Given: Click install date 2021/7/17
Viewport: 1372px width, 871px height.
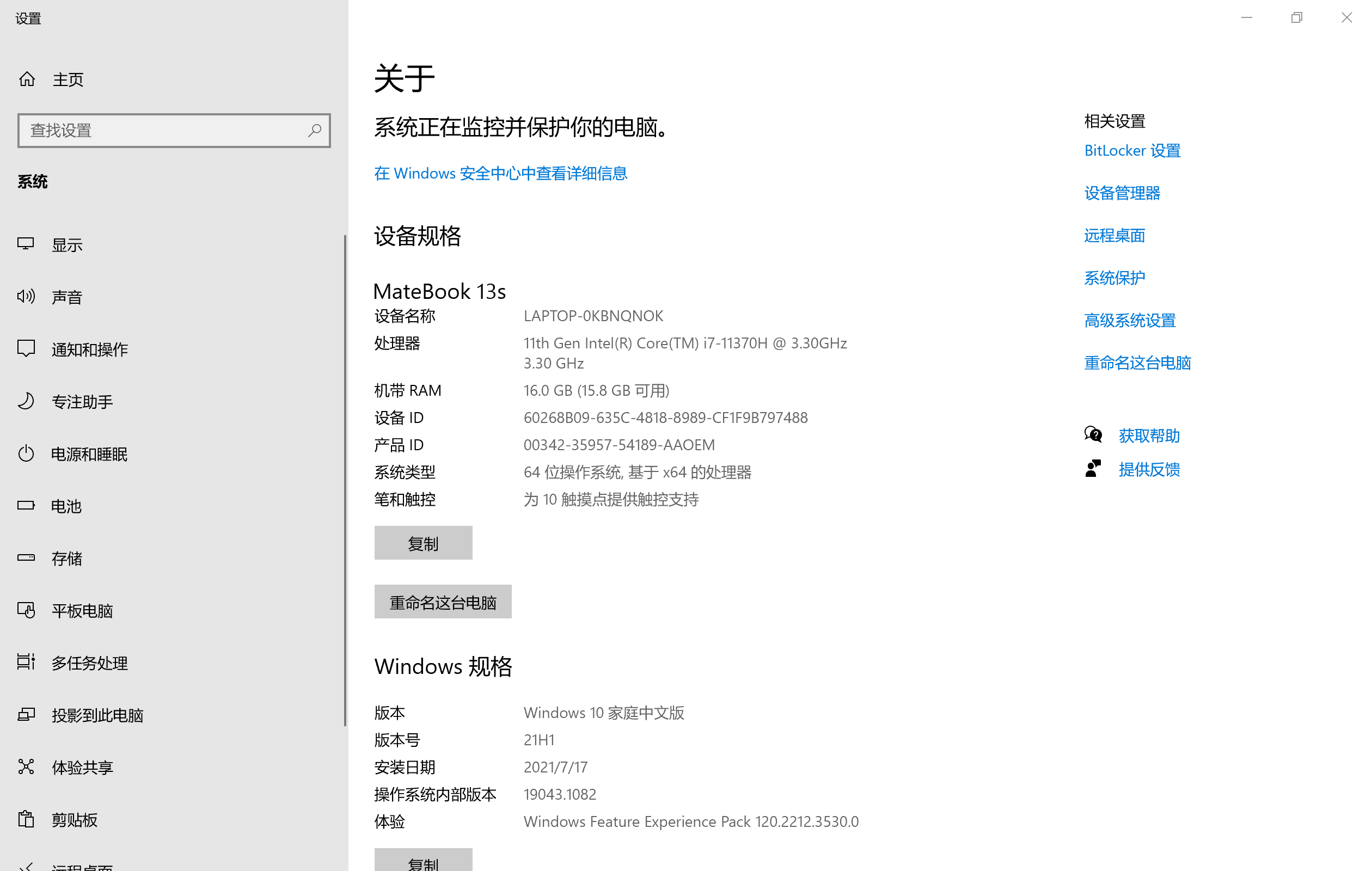Looking at the screenshot, I should click(x=555, y=767).
